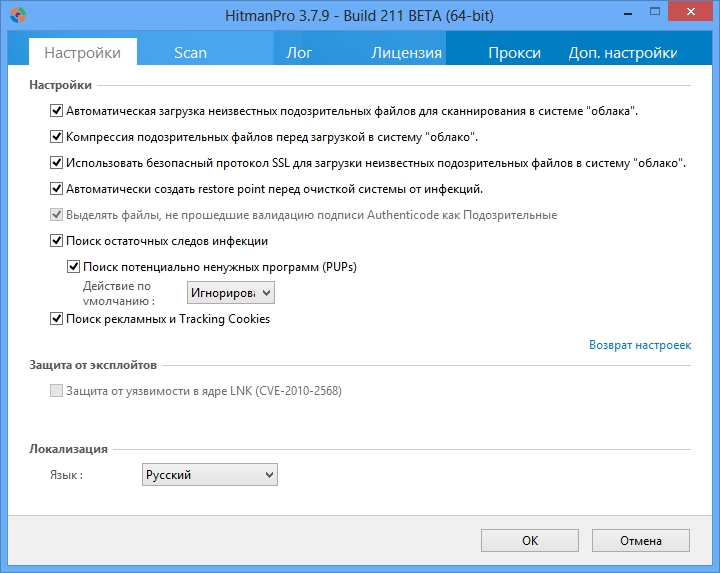Viewport: 720px width, 573px height.
Task: Click the Локализация section heading
Action: click(68, 449)
